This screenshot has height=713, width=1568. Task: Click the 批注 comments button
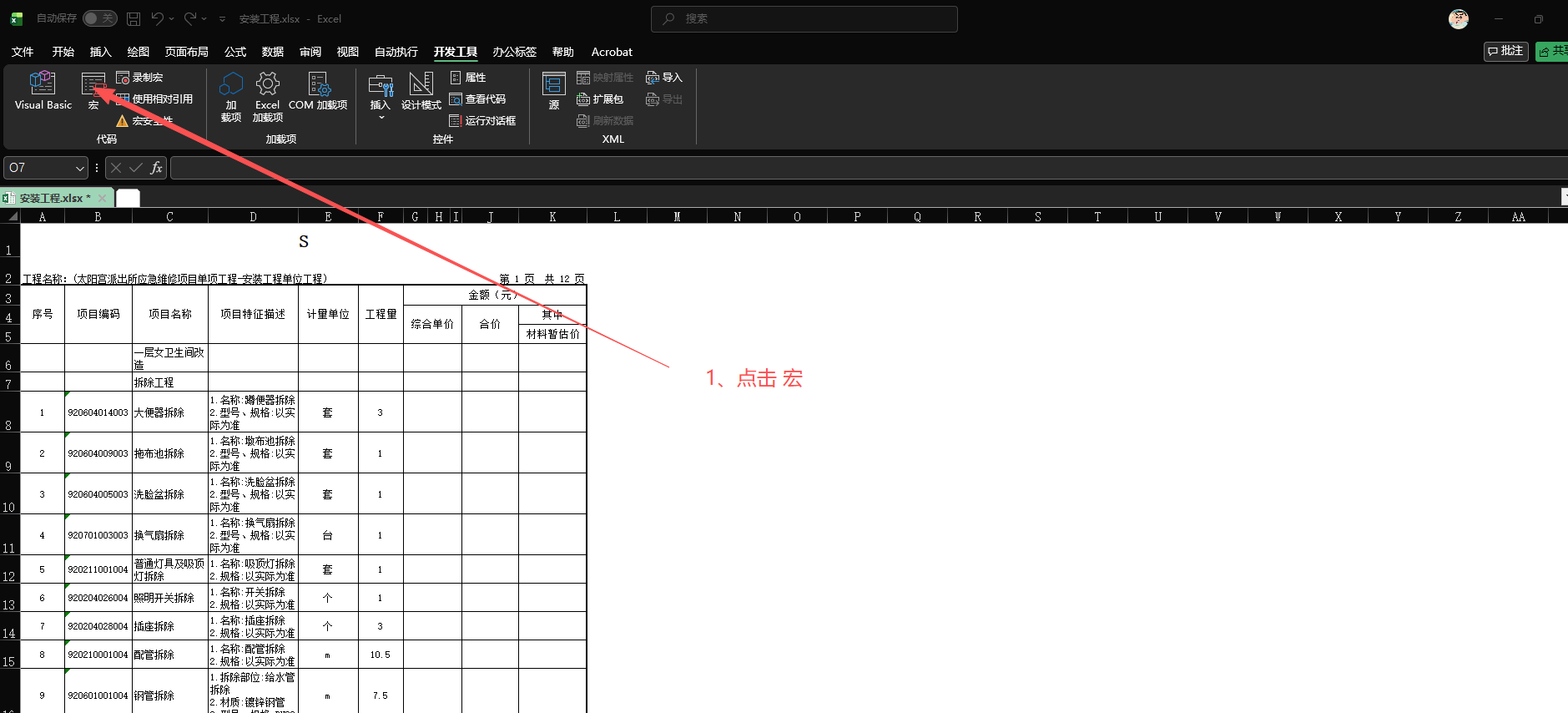1506,51
